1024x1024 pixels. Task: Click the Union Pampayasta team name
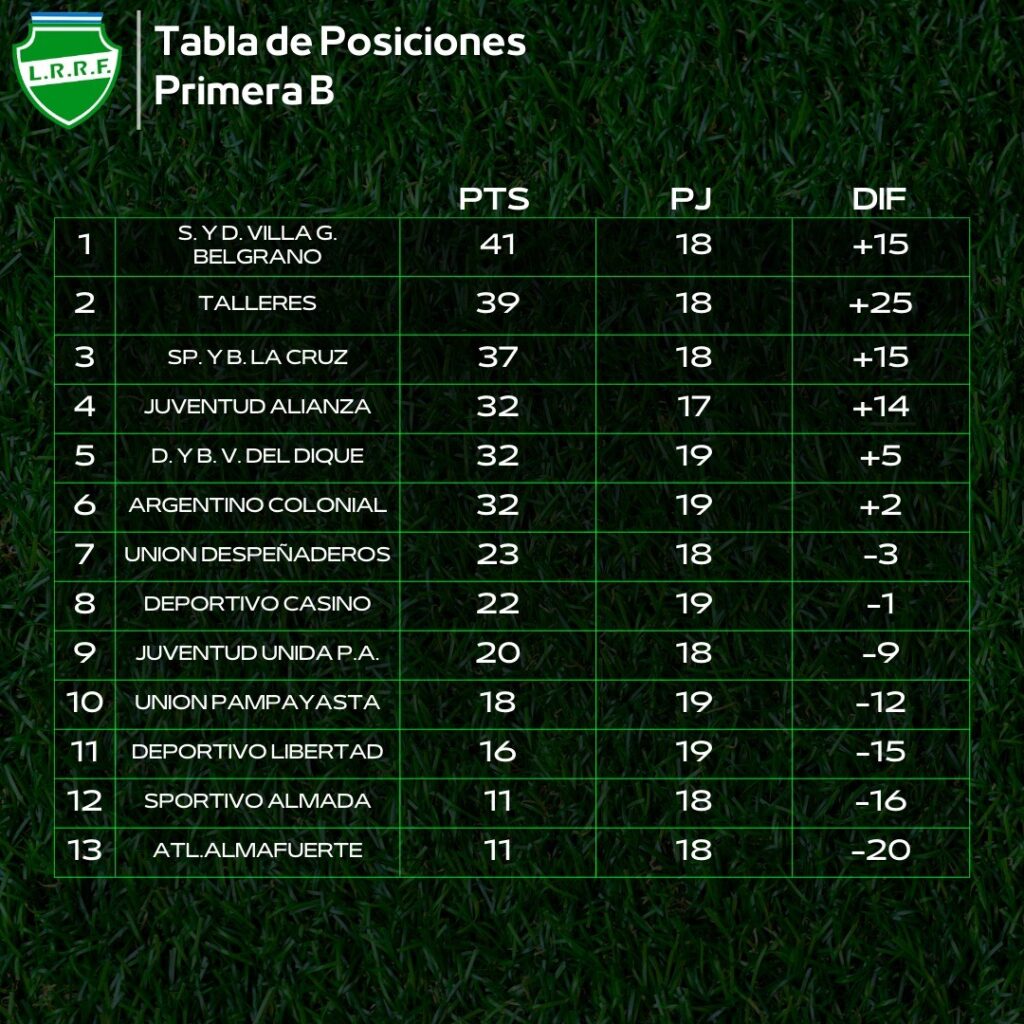point(258,702)
